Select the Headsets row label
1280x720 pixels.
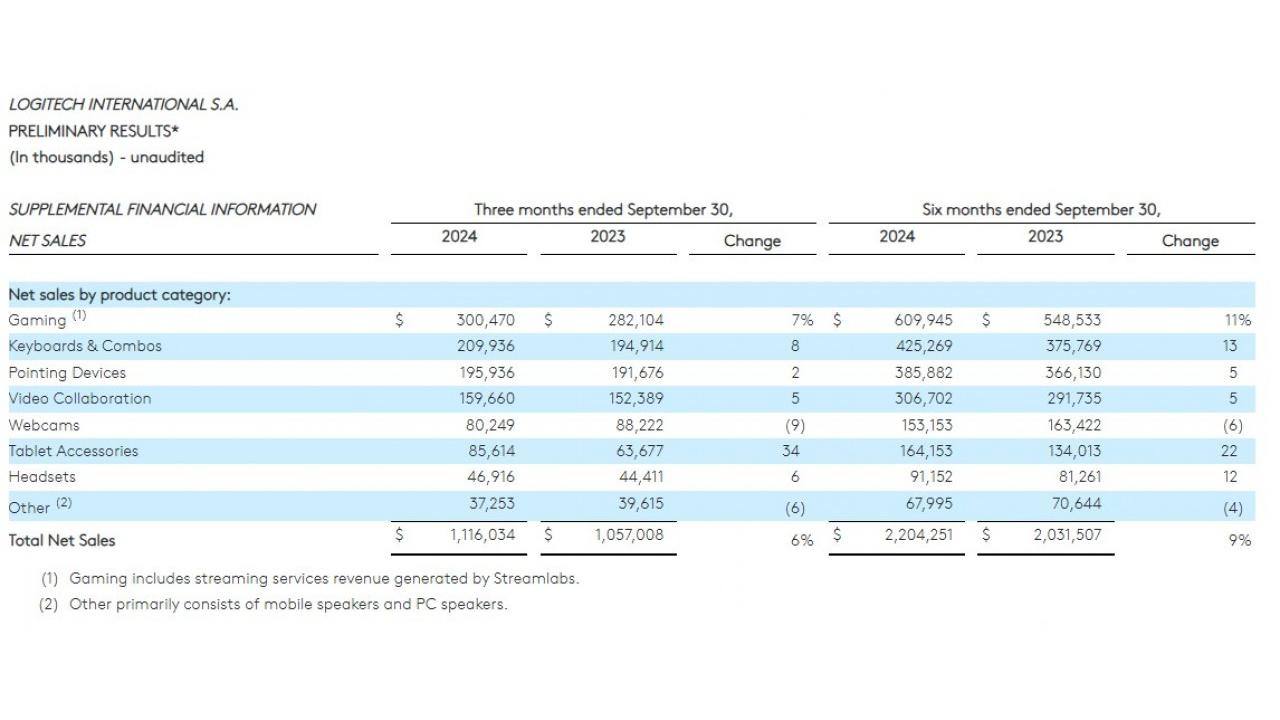coord(42,477)
